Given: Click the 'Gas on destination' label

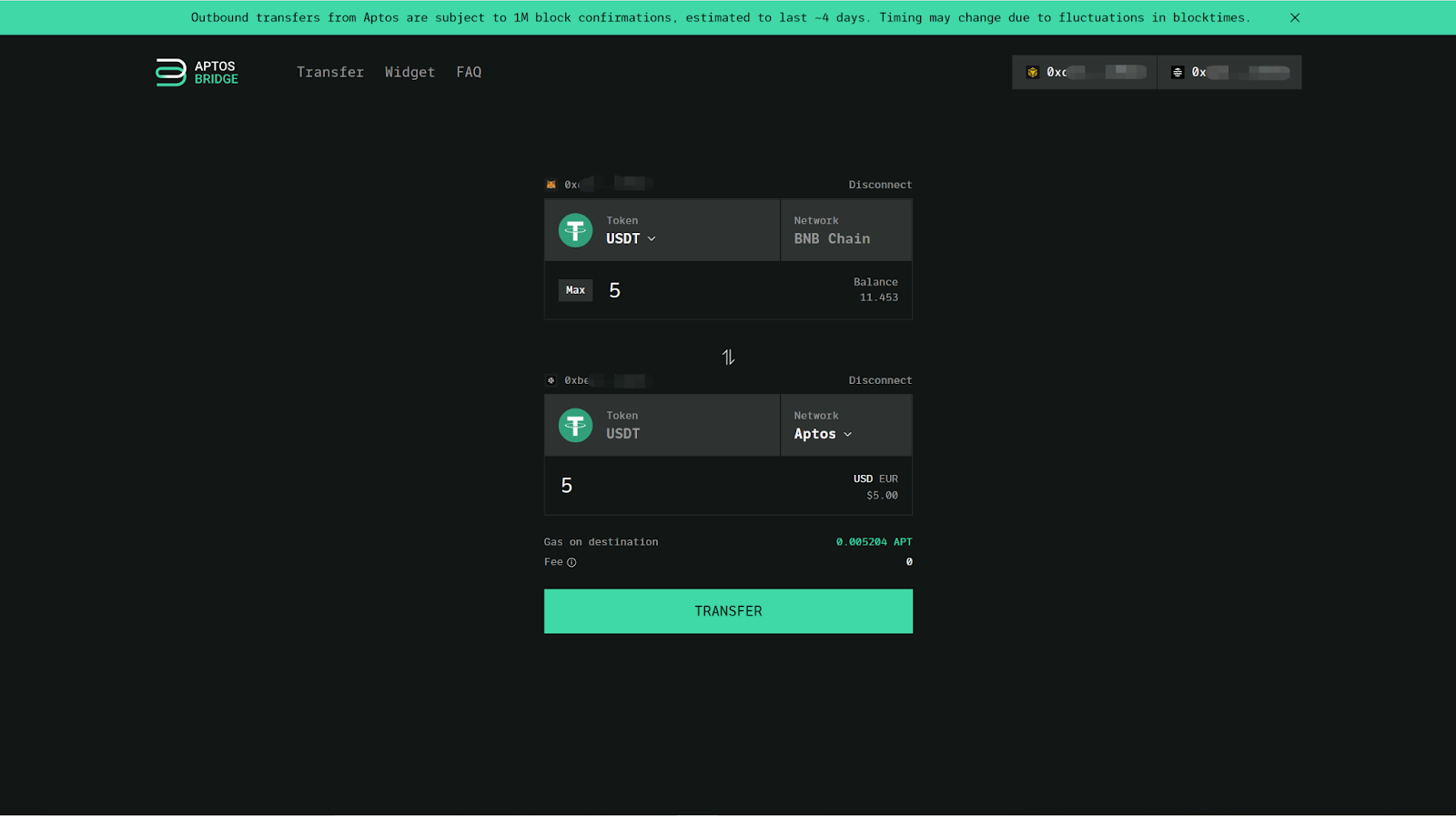Looking at the screenshot, I should 601,542.
